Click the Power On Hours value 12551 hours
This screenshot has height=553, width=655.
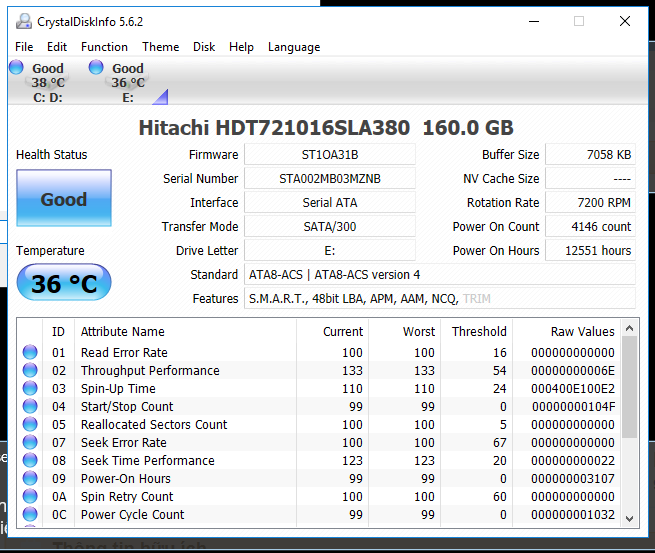[x=590, y=251]
